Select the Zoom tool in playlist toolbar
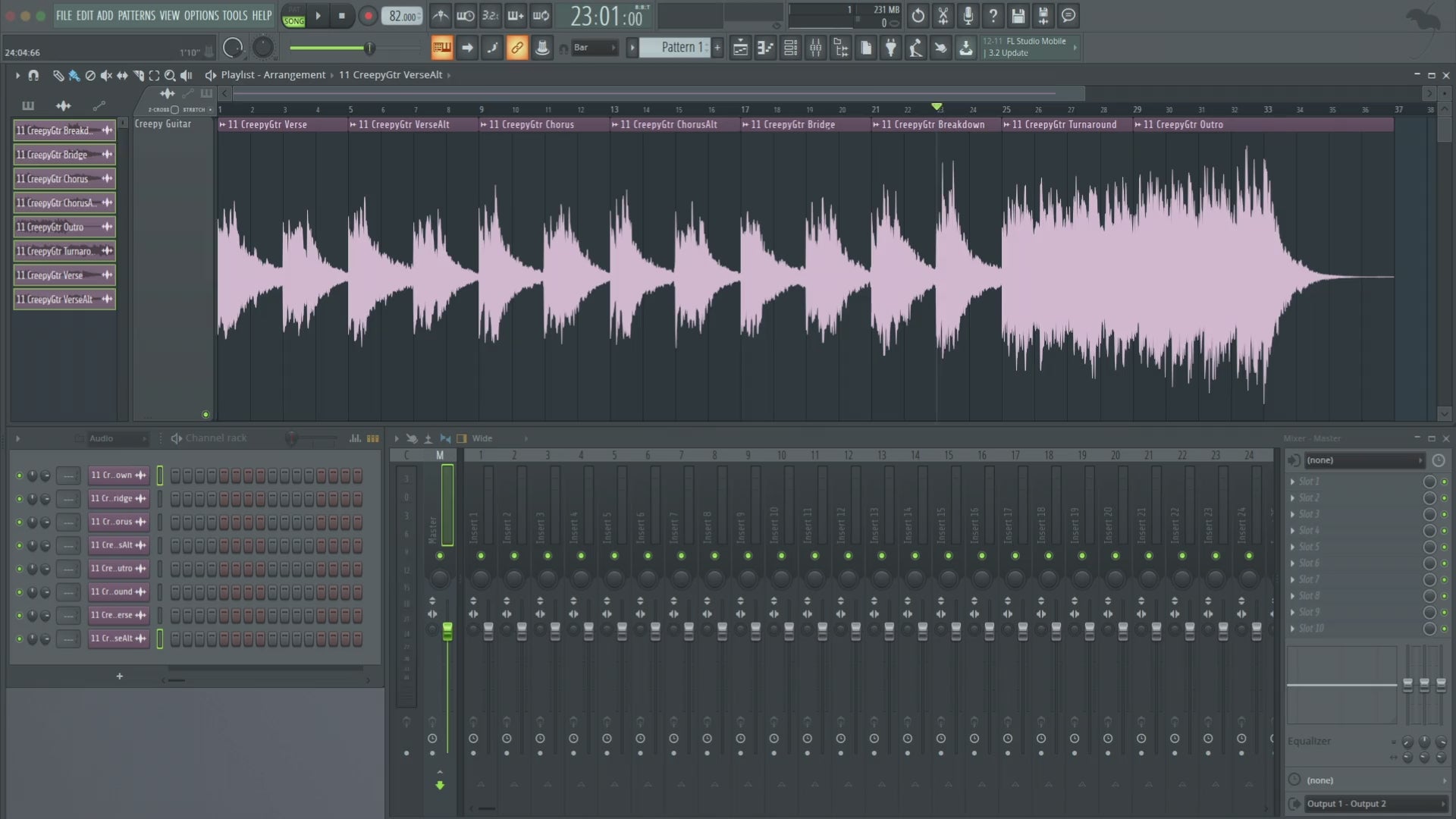 coord(170,75)
